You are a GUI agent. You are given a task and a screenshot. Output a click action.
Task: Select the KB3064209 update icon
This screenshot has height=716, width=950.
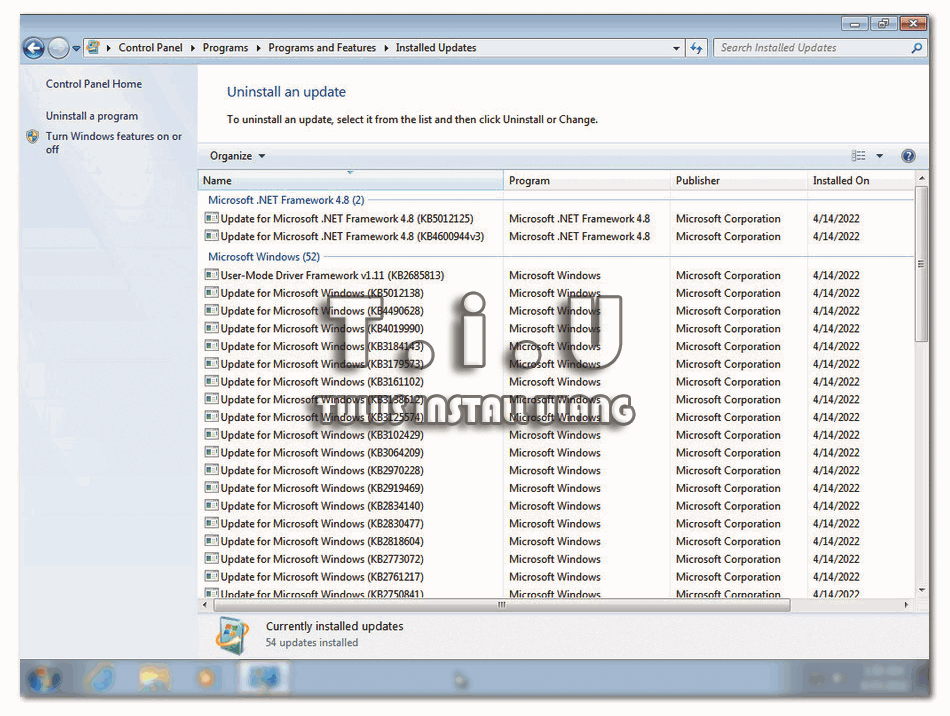211,452
